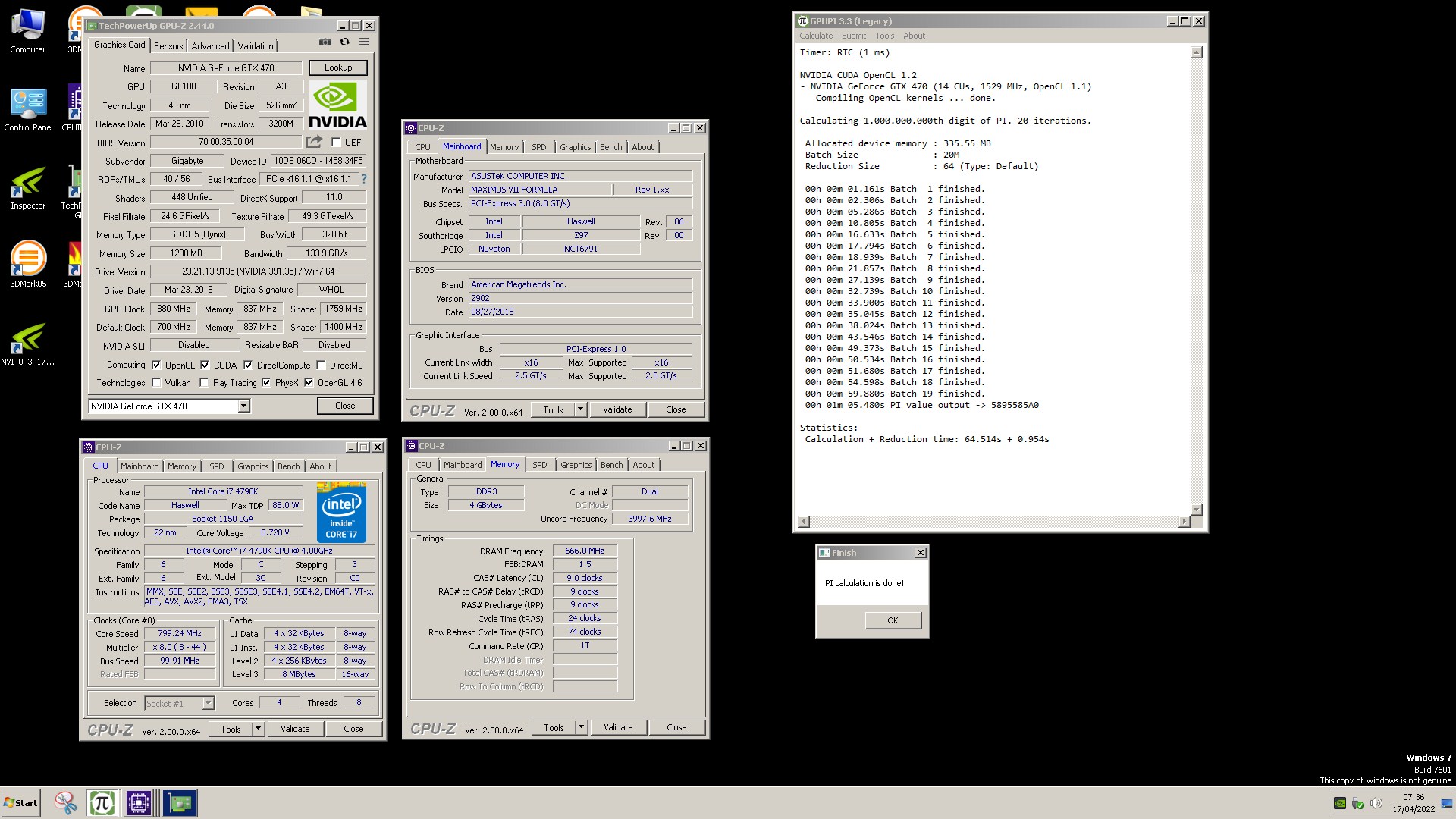Click the GPU-Z title bar app icon
This screenshot has width=1456, height=819.
(92, 26)
